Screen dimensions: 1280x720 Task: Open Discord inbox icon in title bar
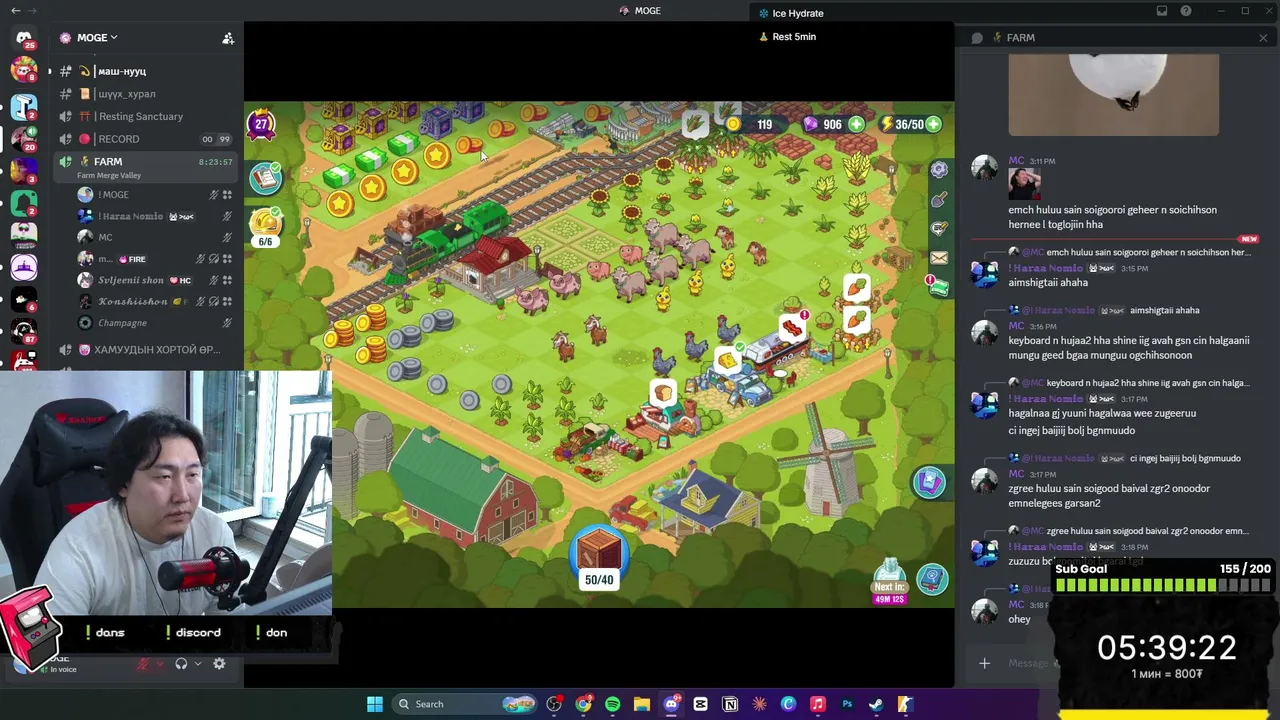pos(1162,11)
